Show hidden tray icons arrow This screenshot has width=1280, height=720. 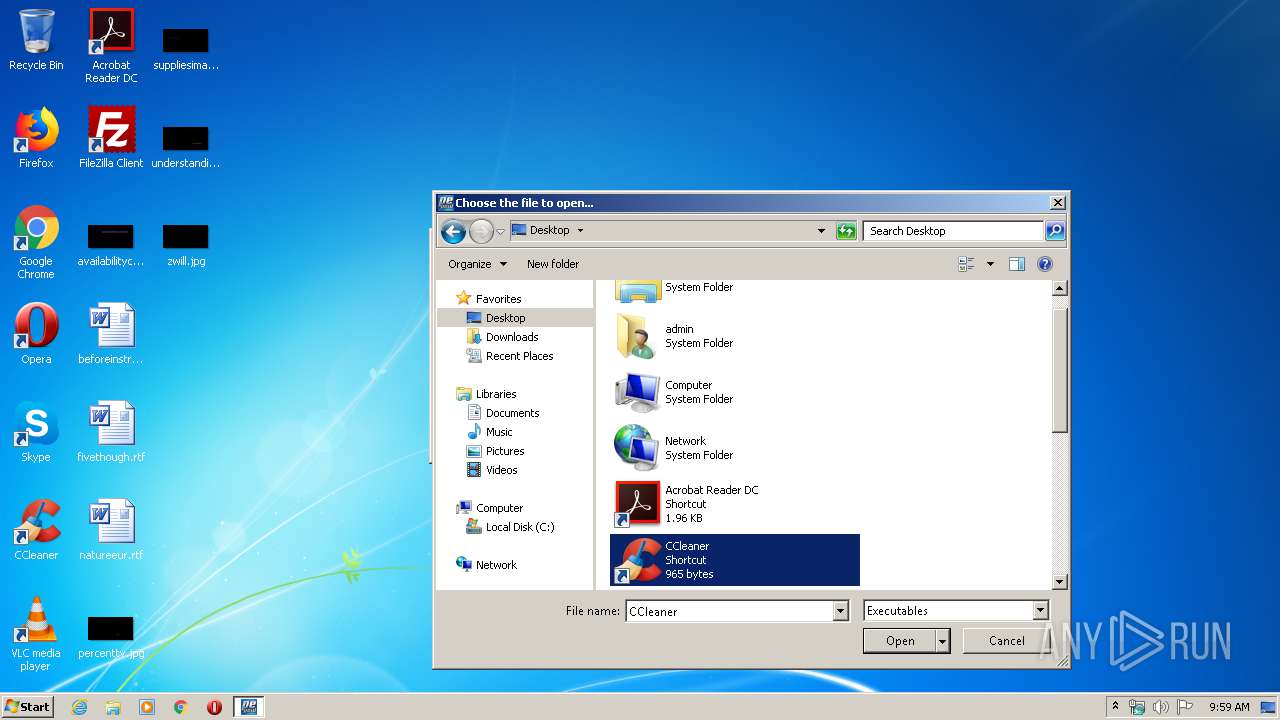pyautogui.click(x=1116, y=707)
